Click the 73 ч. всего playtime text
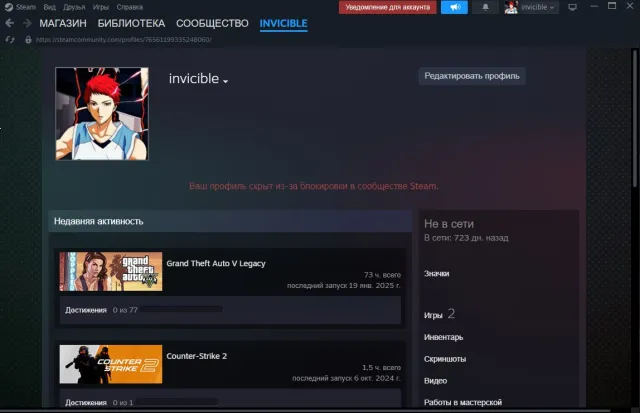 point(382,275)
